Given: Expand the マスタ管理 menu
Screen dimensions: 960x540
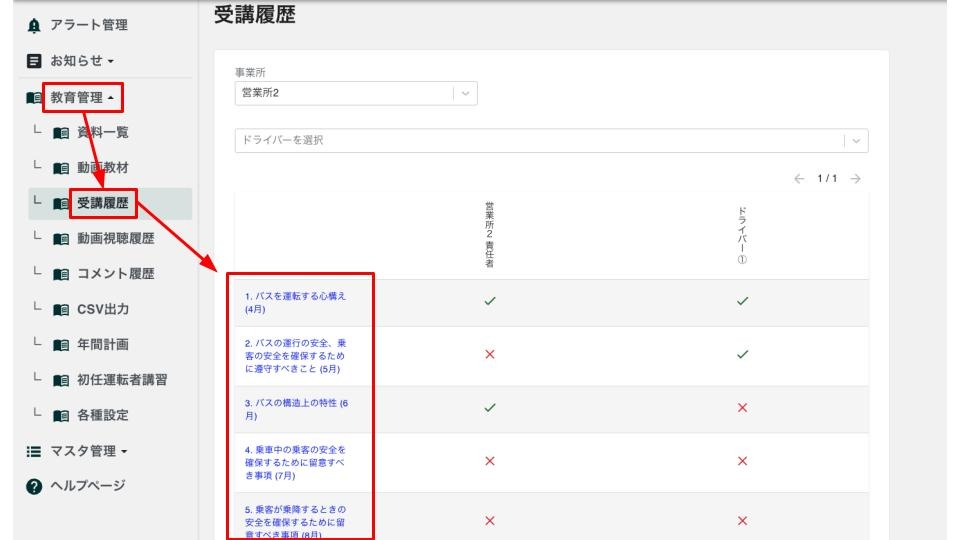Looking at the screenshot, I should tap(90, 451).
